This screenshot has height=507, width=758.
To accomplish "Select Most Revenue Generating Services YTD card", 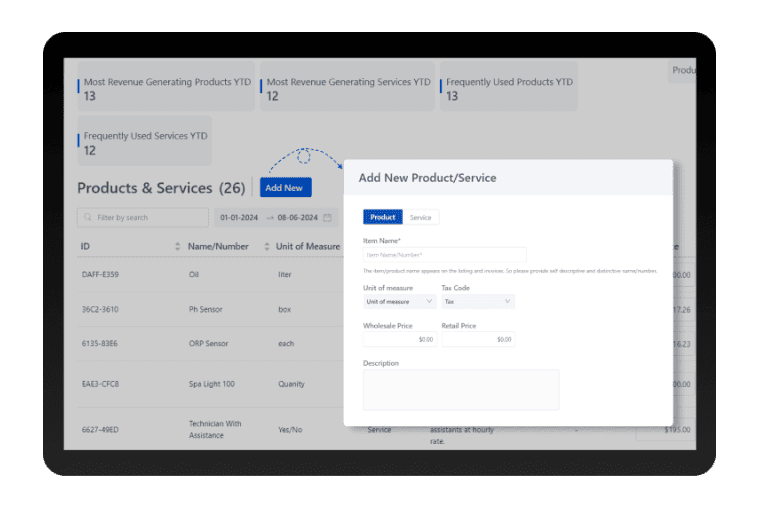I will pyautogui.click(x=347, y=87).
